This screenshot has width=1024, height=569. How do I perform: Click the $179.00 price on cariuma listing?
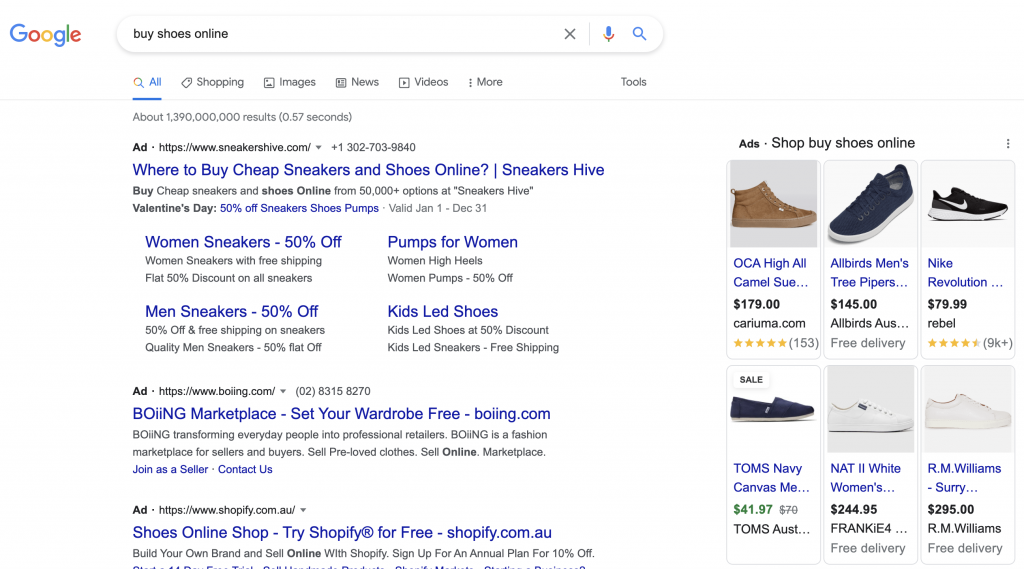756,304
